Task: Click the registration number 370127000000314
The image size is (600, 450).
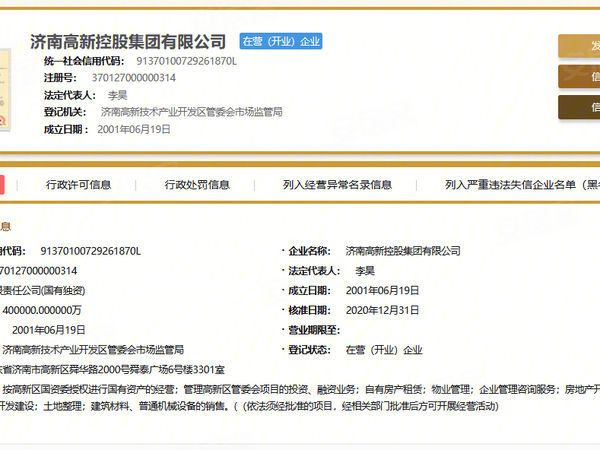Action: click(x=134, y=78)
